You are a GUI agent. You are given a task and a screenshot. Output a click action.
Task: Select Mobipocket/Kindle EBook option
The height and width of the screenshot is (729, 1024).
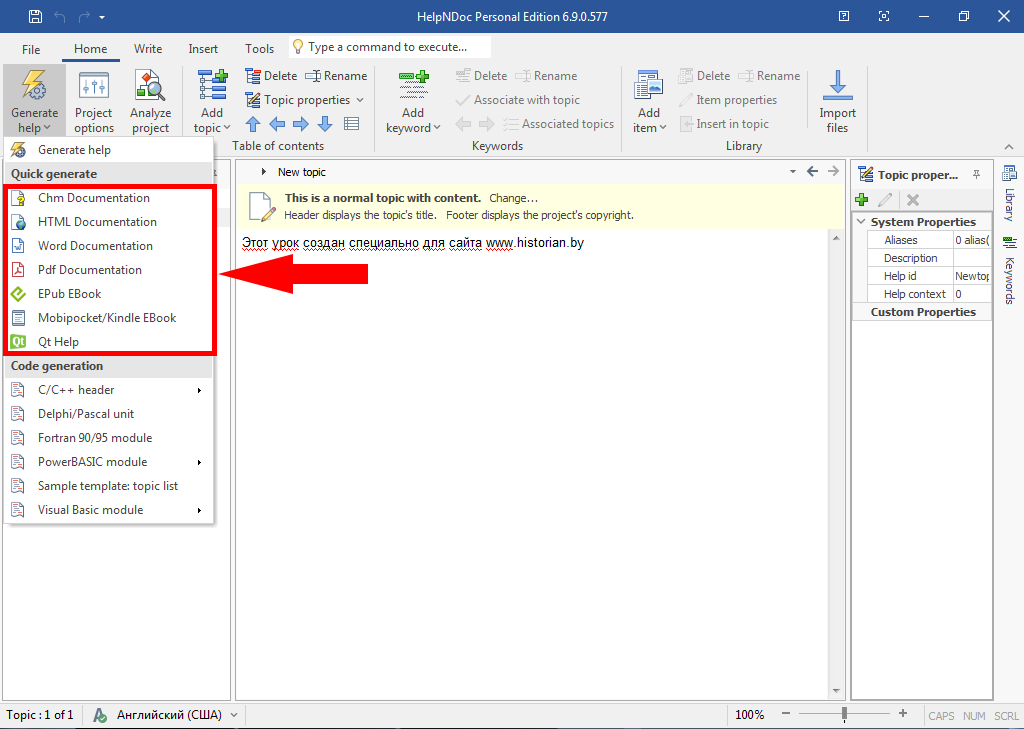point(108,318)
